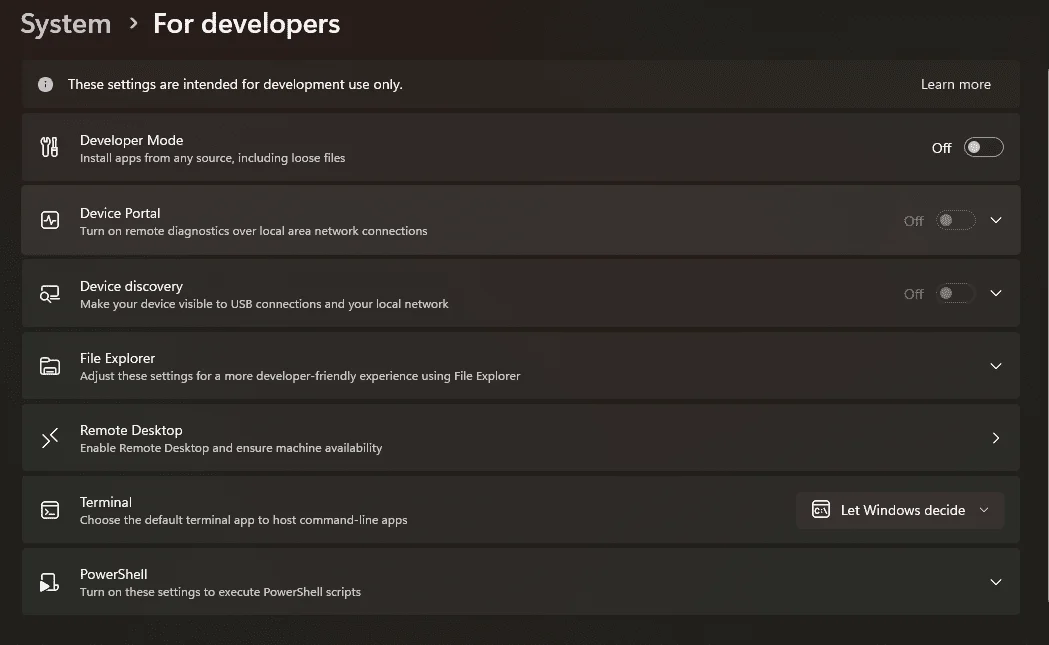This screenshot has width=1049, height=645.
Task: Click the Terminal row icon
Action: pyautogui.click(x=50, y=510)
